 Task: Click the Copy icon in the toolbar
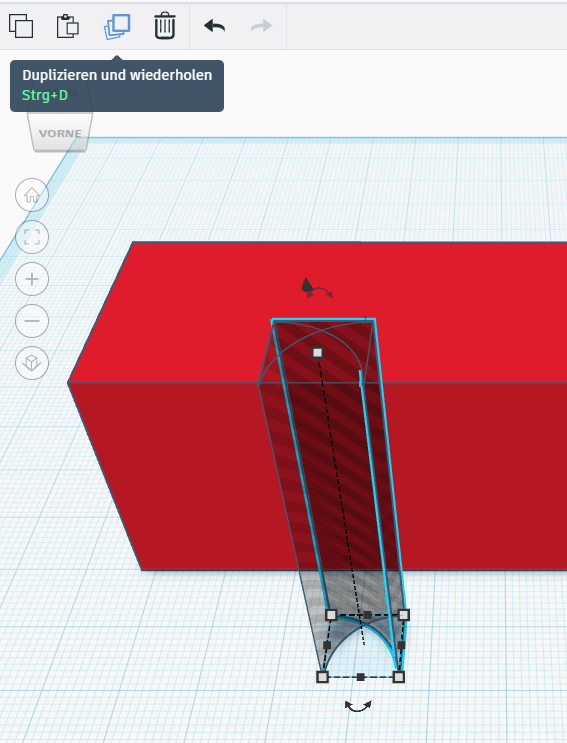coord(21,26)
